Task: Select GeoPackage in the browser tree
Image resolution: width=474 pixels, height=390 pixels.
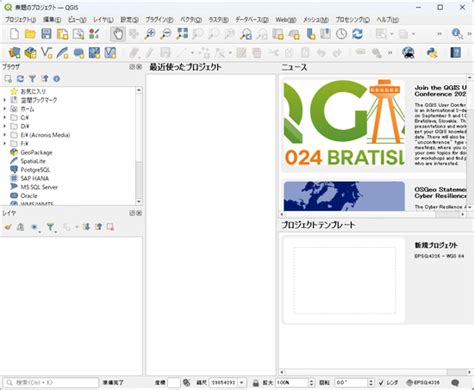Action: pyautogui.click(x=36, y=152)
